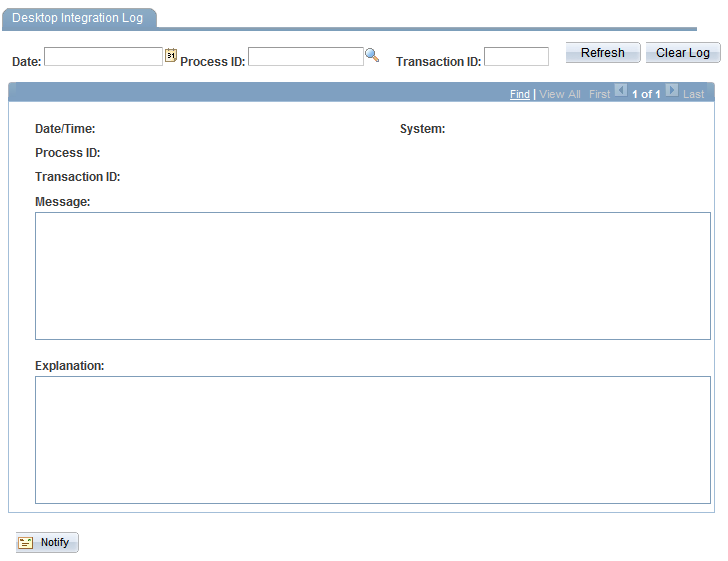This screenshot has width=728, height=561.
Task: Click the Message label
Action: (63, 202)
